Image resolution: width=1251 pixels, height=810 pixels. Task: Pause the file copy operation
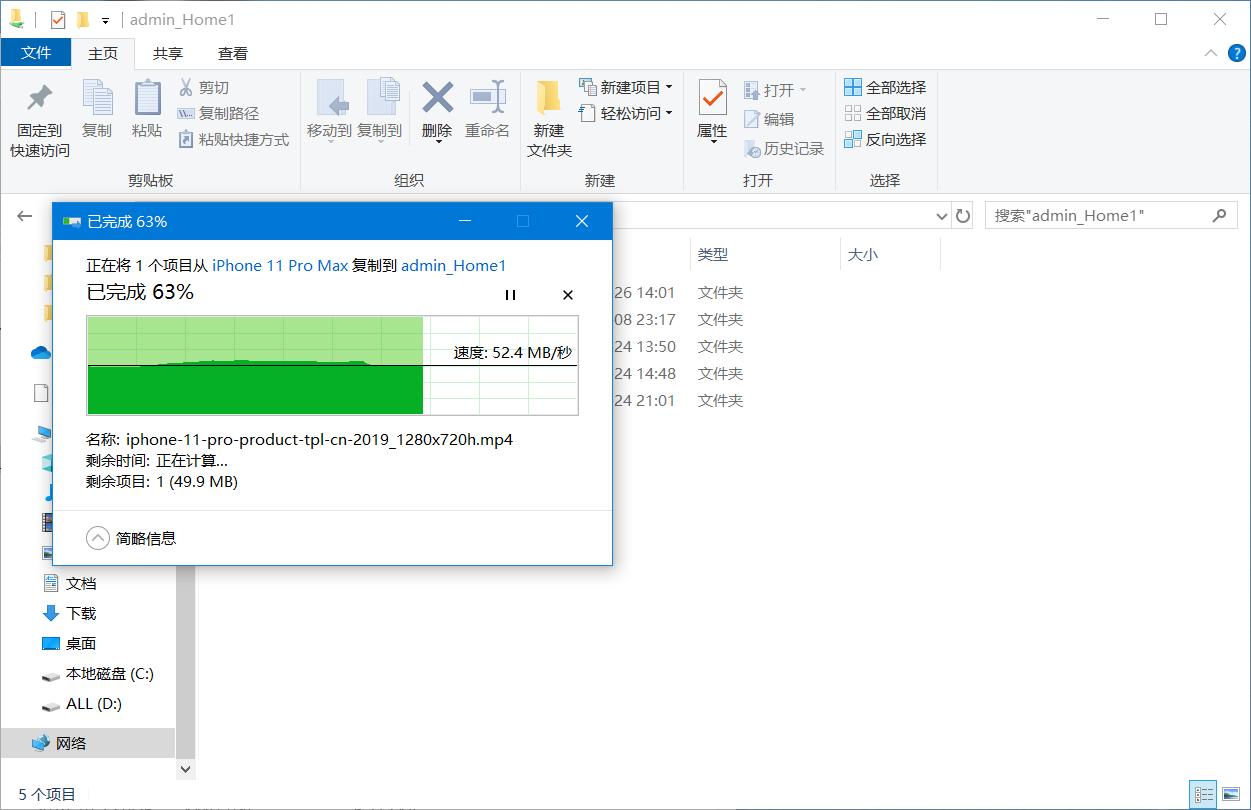[x=511, y=294]
